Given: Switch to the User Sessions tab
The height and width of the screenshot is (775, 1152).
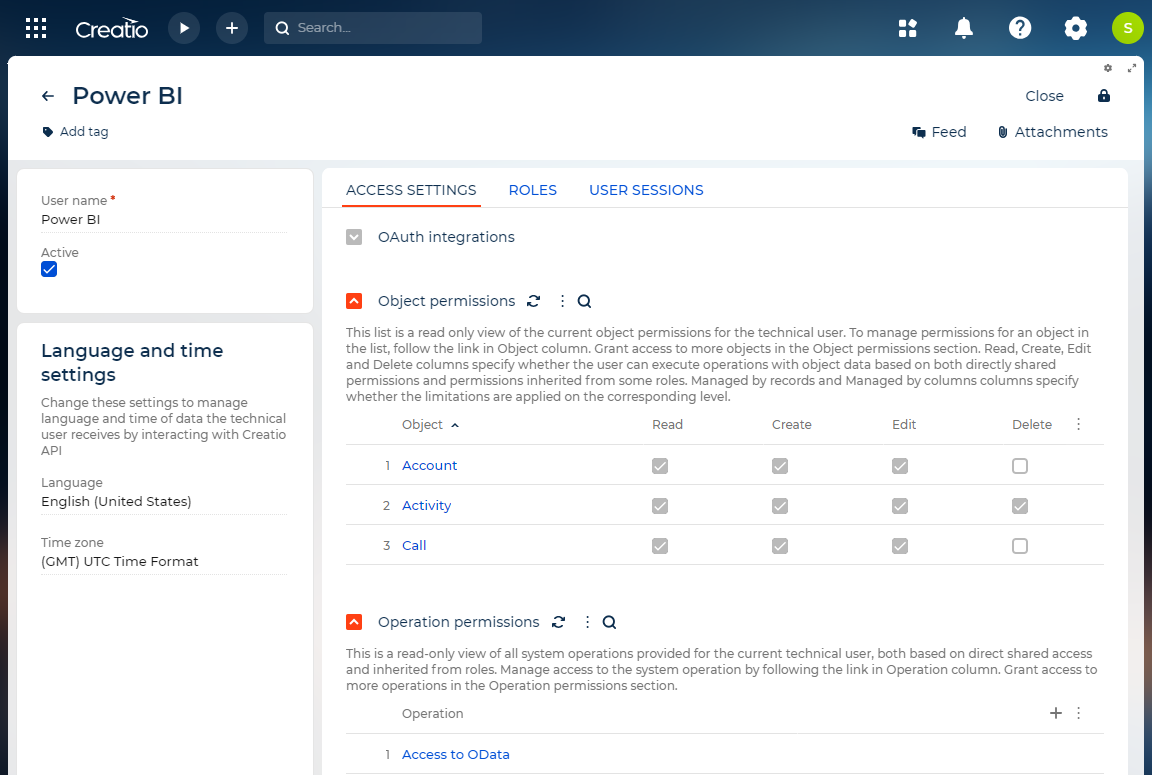Looking at the screenshot, I should pos(647,190).
